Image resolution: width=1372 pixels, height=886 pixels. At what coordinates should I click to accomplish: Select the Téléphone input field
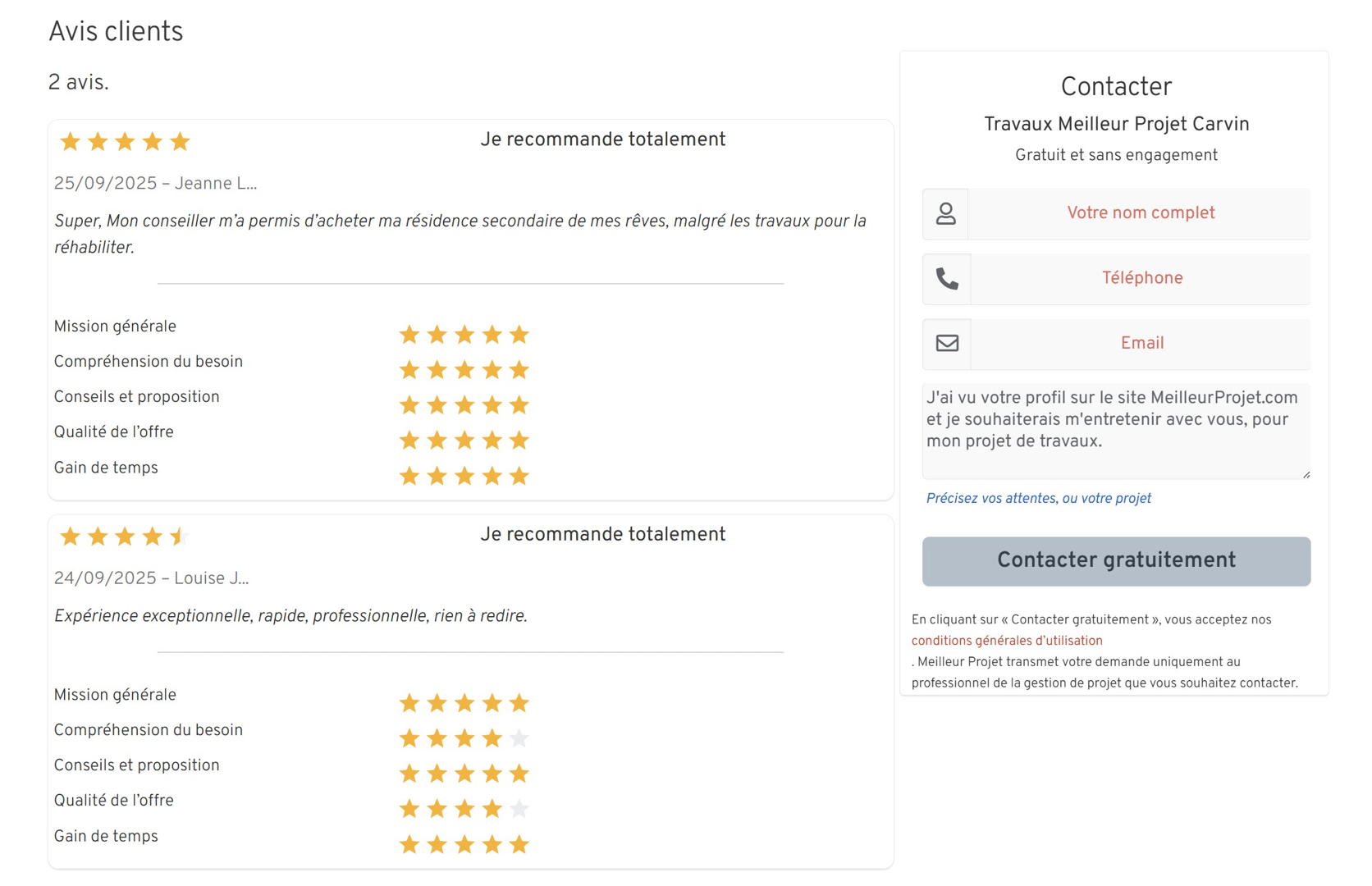[x=1141, y=278]
